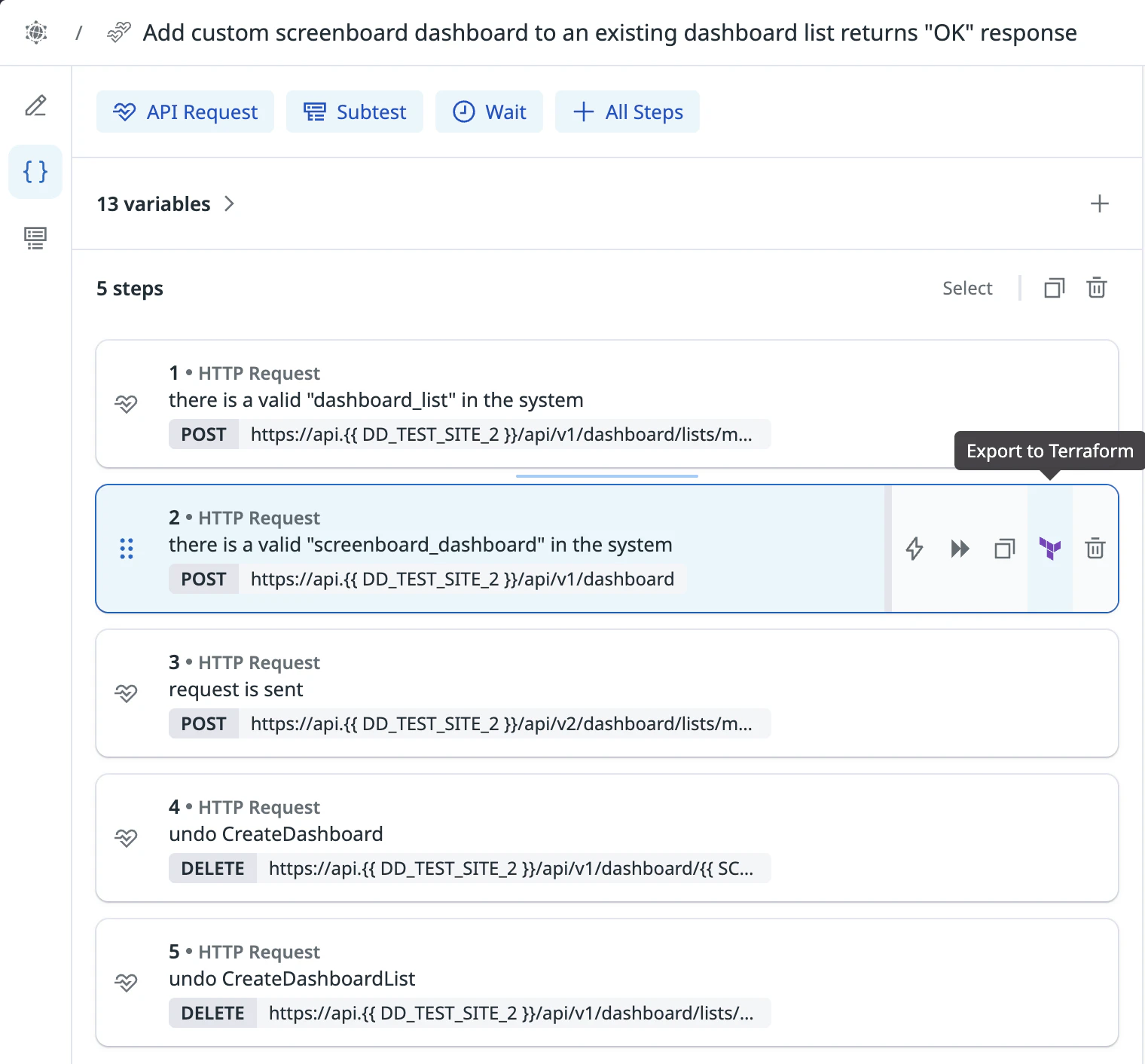Add an API Request step

click(x=185, y=112)
